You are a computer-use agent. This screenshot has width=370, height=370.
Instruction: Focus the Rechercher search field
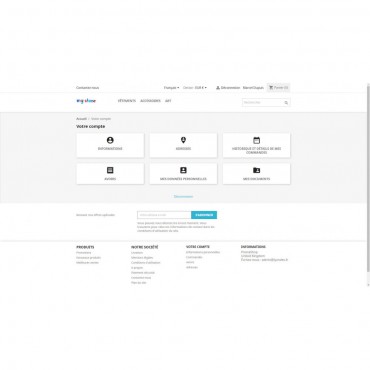click(x=266, y=103)
